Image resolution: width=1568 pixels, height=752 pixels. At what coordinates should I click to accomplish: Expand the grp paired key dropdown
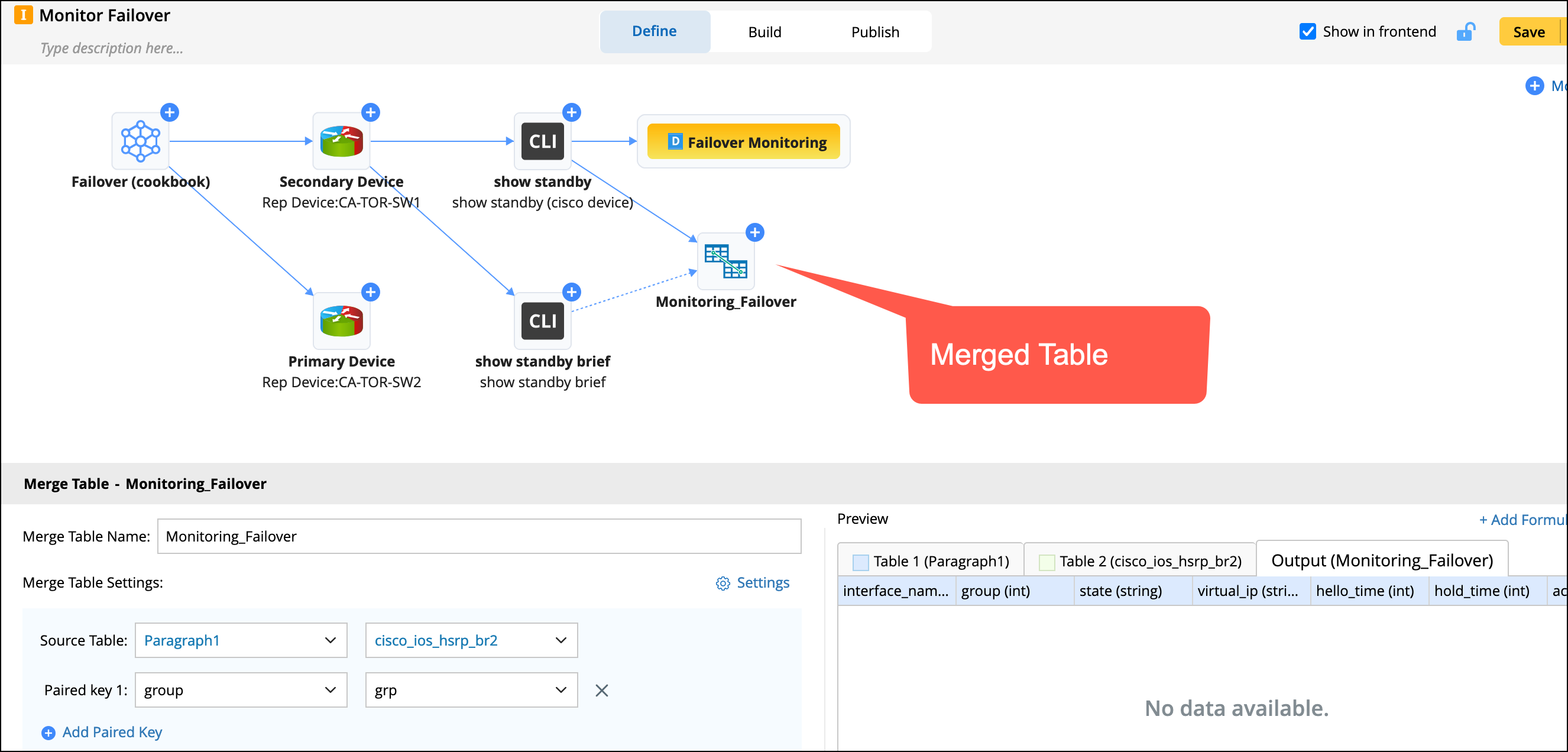click(x=471, y=690)
